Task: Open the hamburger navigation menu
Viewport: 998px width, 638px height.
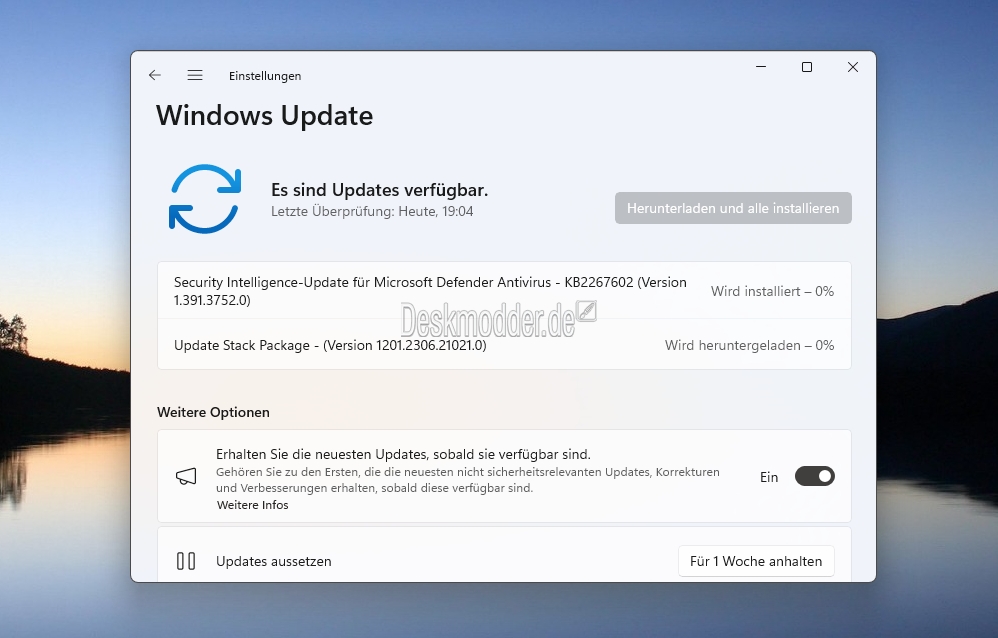Action: point(195,75)
